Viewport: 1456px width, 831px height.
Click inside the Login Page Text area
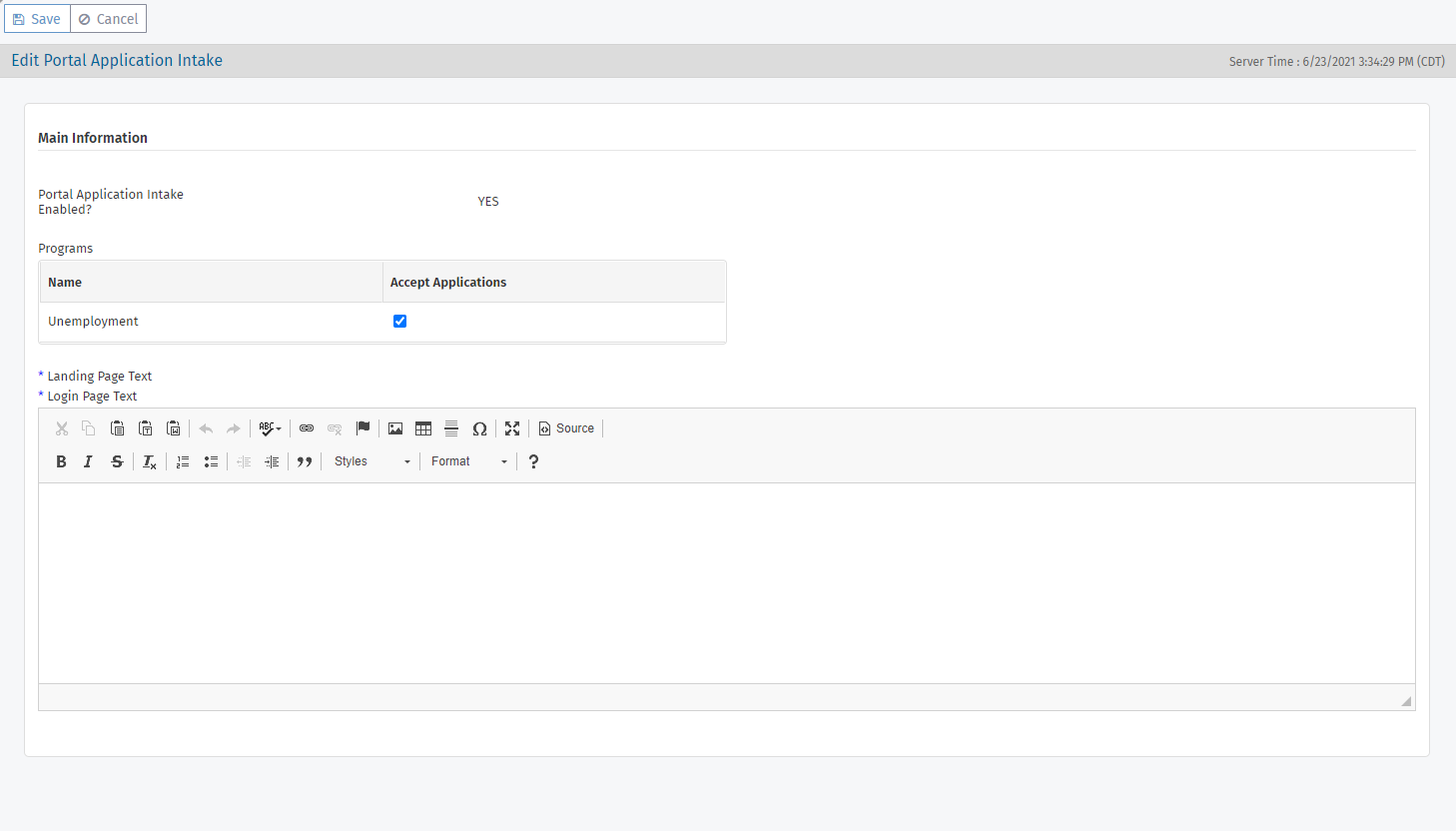point(726,582)
